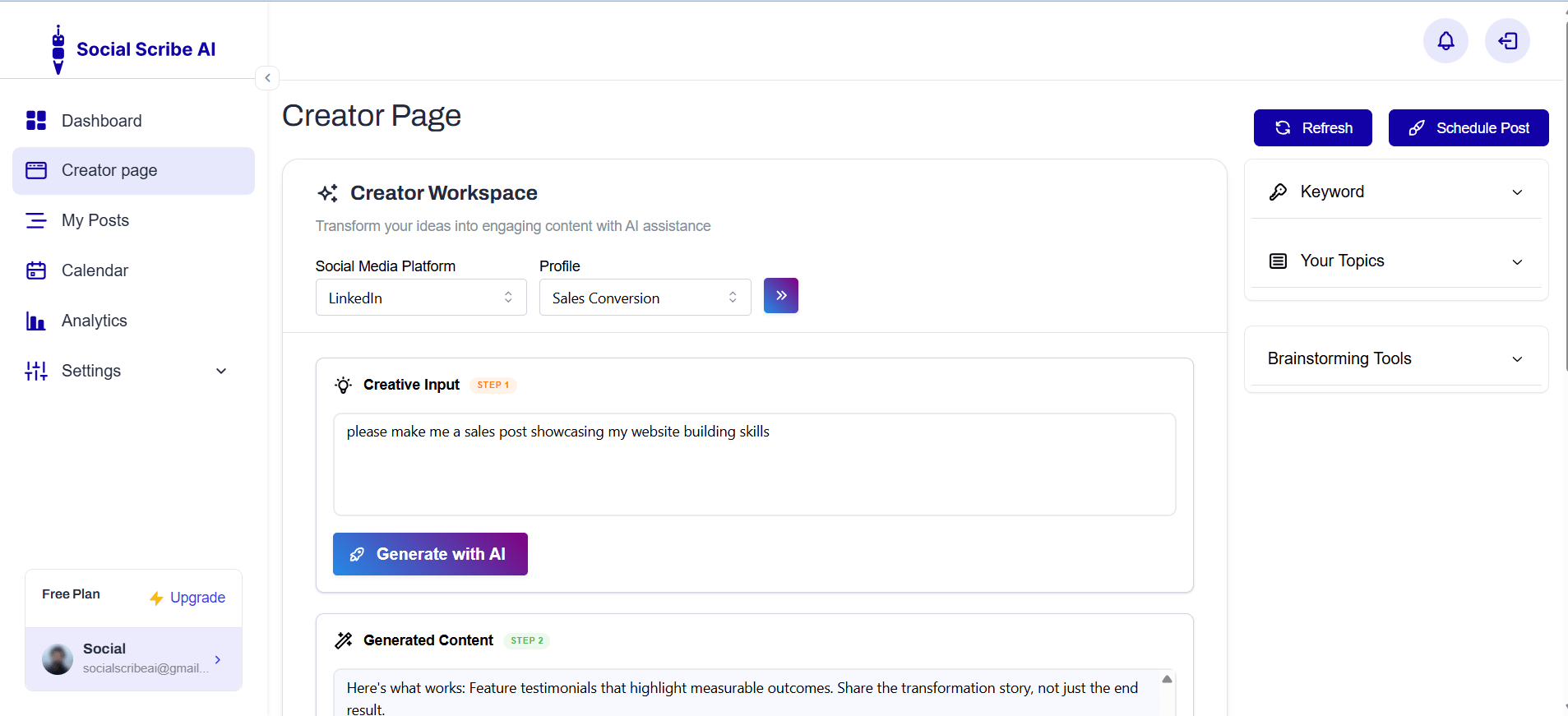Image resolution: width=1568 pixels, height=716 pixels.
Task: Click the Social Scribe AI pen logo
Action: [x=58, y=49]
